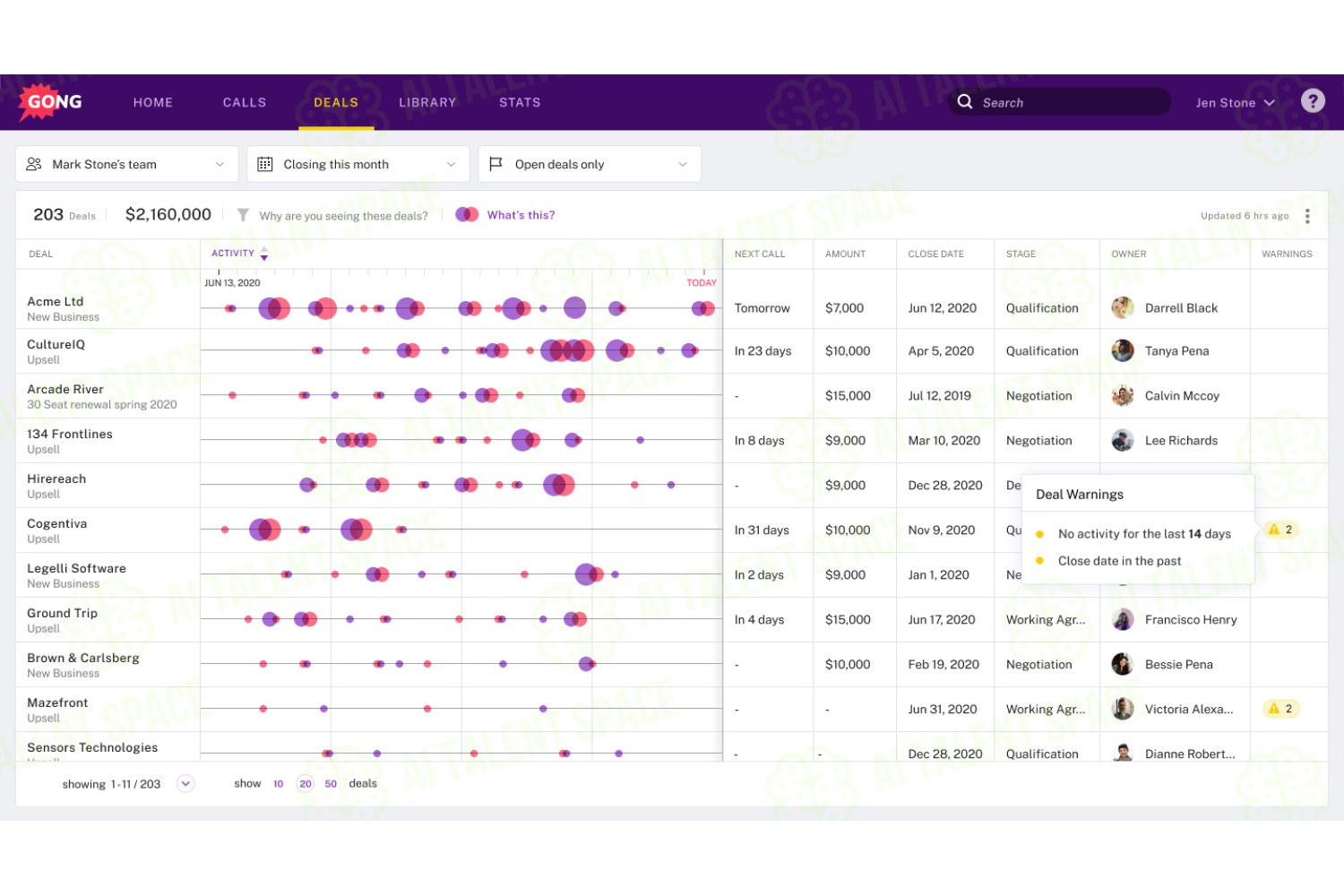Click the flag icon in deals filter
Image resolution: width=1344 pixels, height=896 pixels.
point(495,164)
